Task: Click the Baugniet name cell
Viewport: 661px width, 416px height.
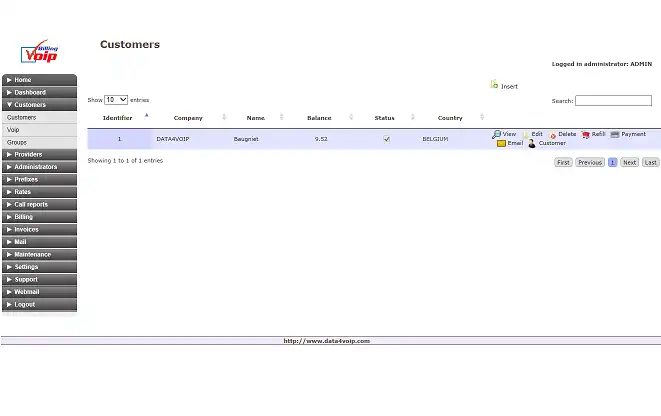Action: (246, 139)
